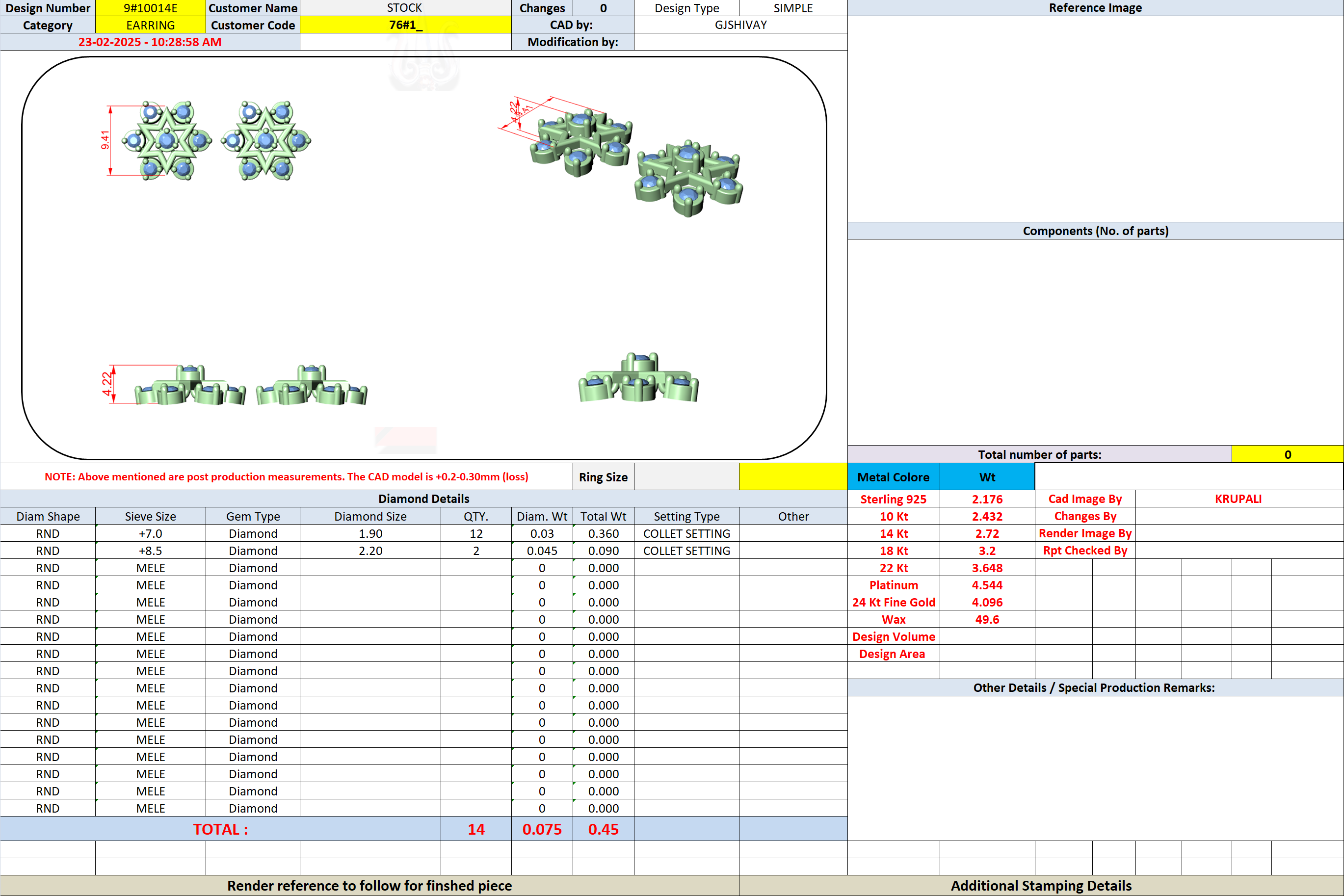Select 14 Kt weight 2.72
The height and width of the screenshot is (896, 1344).
(x=987, y=533)
